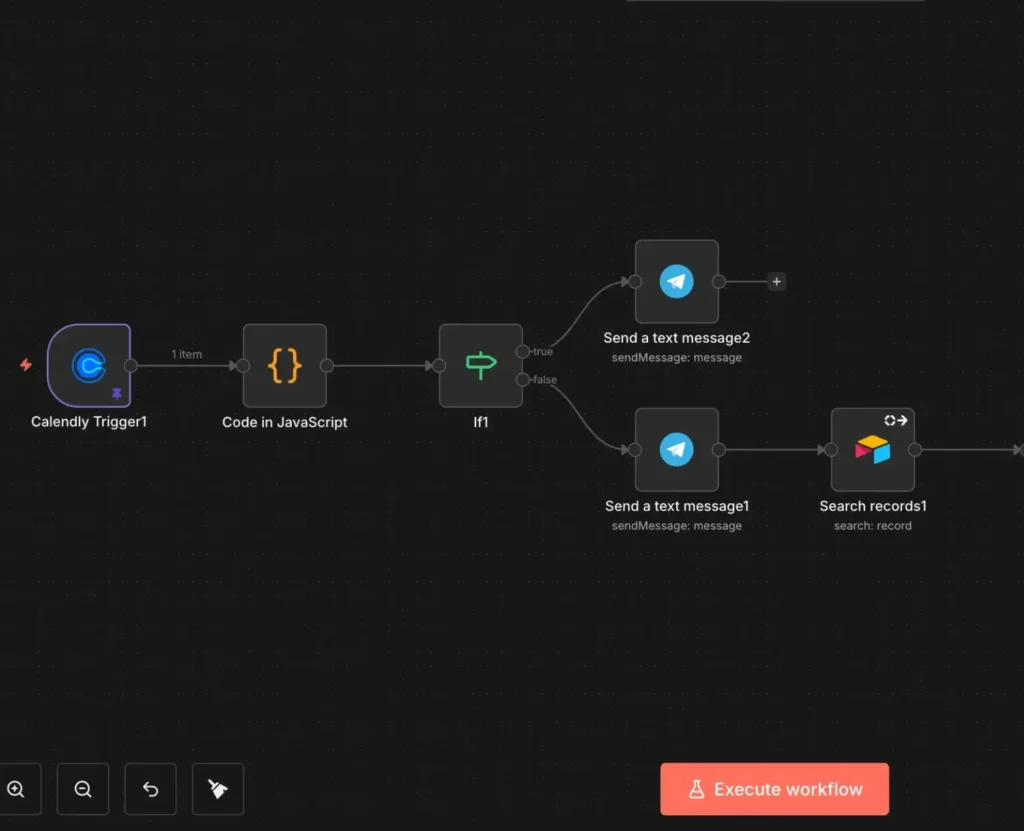Open the Code in JavaScript node
This screenshot has width=1024, height=831.
click(285, 366)
